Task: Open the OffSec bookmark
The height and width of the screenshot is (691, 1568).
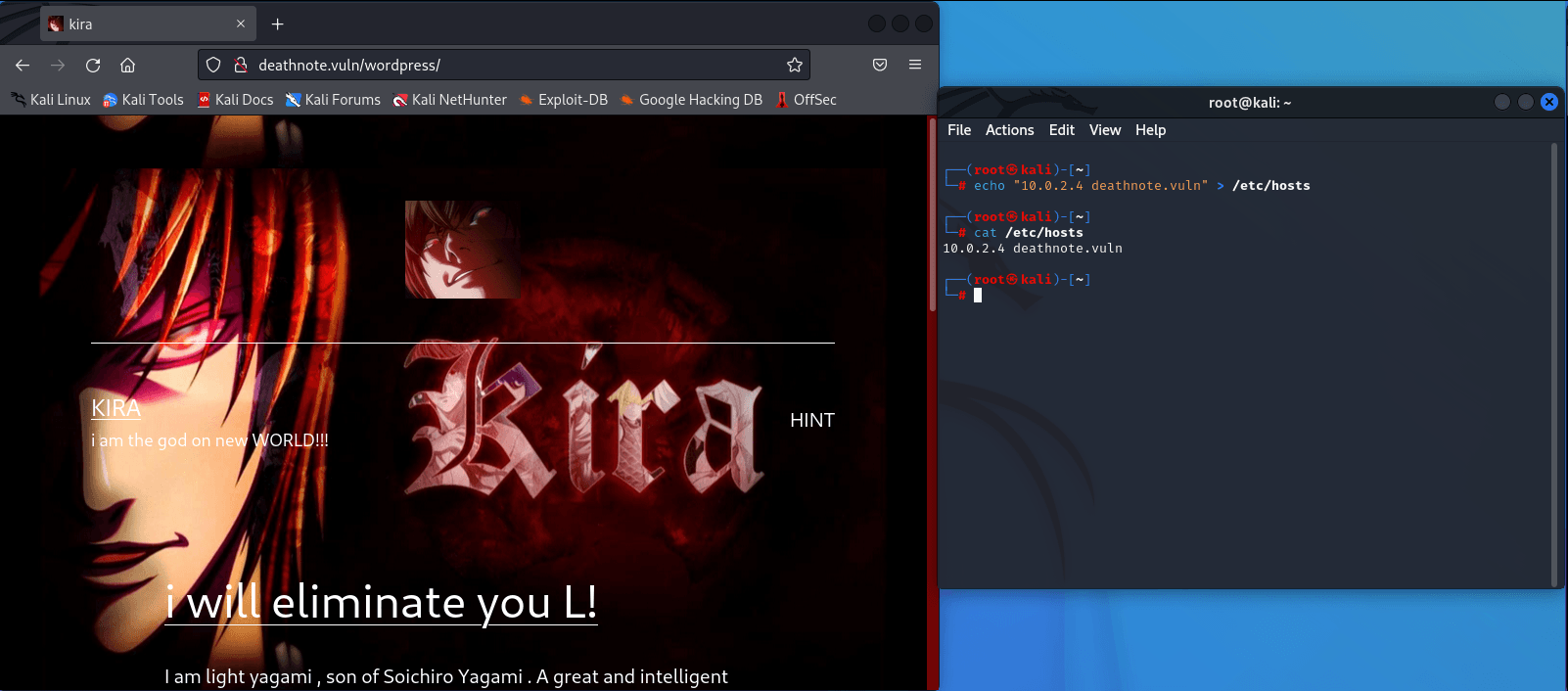Action: tap(806, 100)
